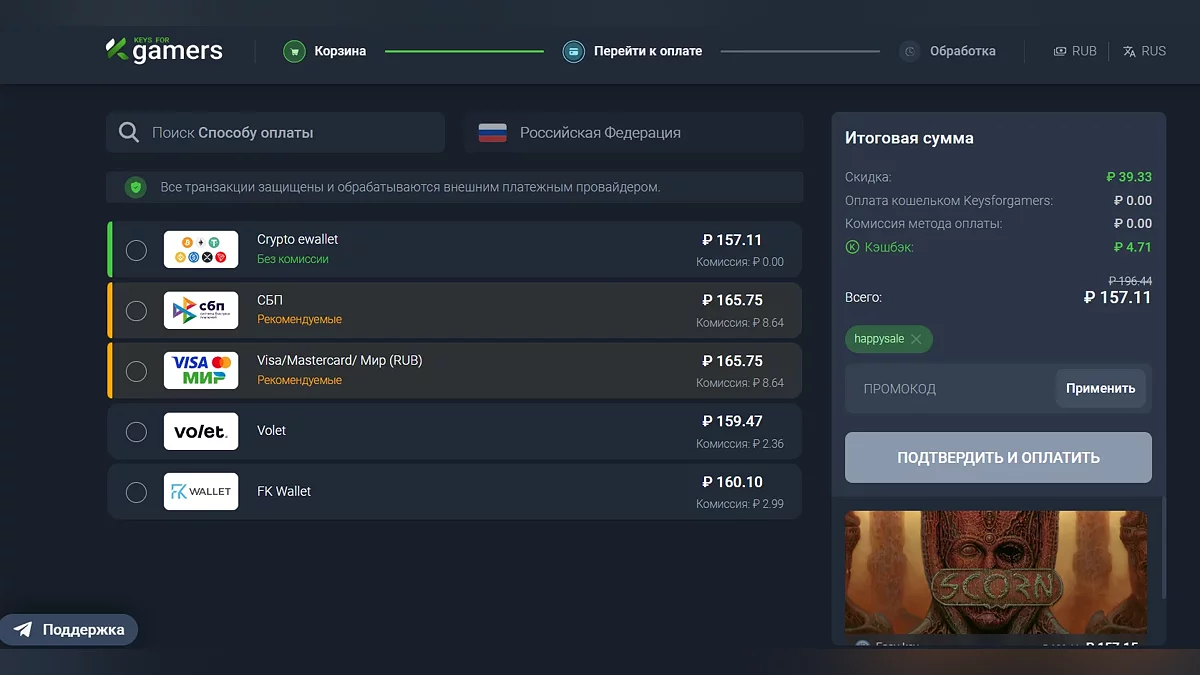The height and width of the screenshot is (675, 1200).
Task: Go back to the Корзина step
Action: click(340, 51)
